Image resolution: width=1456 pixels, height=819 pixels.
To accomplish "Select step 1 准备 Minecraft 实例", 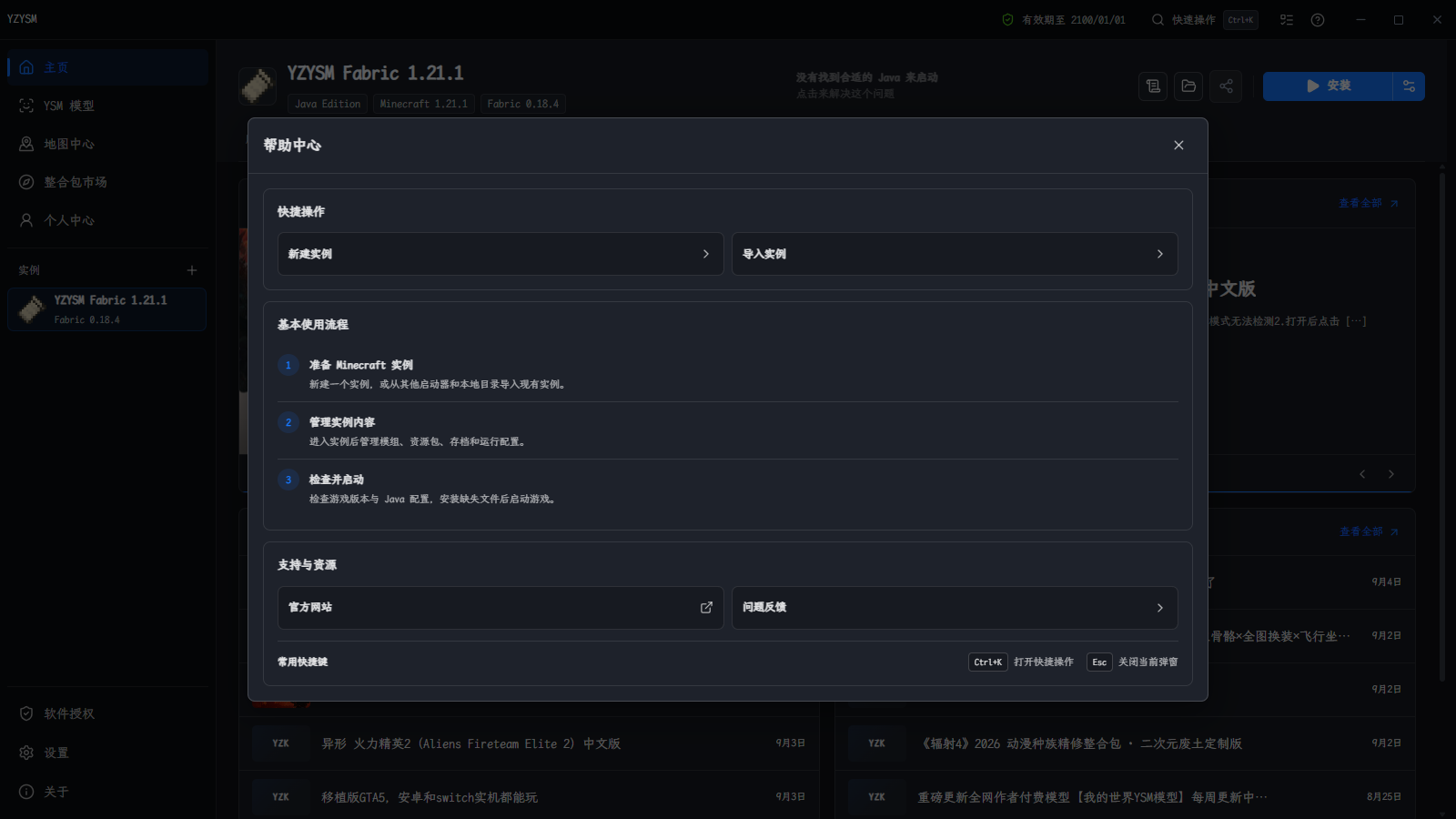I will pos(728,374).
